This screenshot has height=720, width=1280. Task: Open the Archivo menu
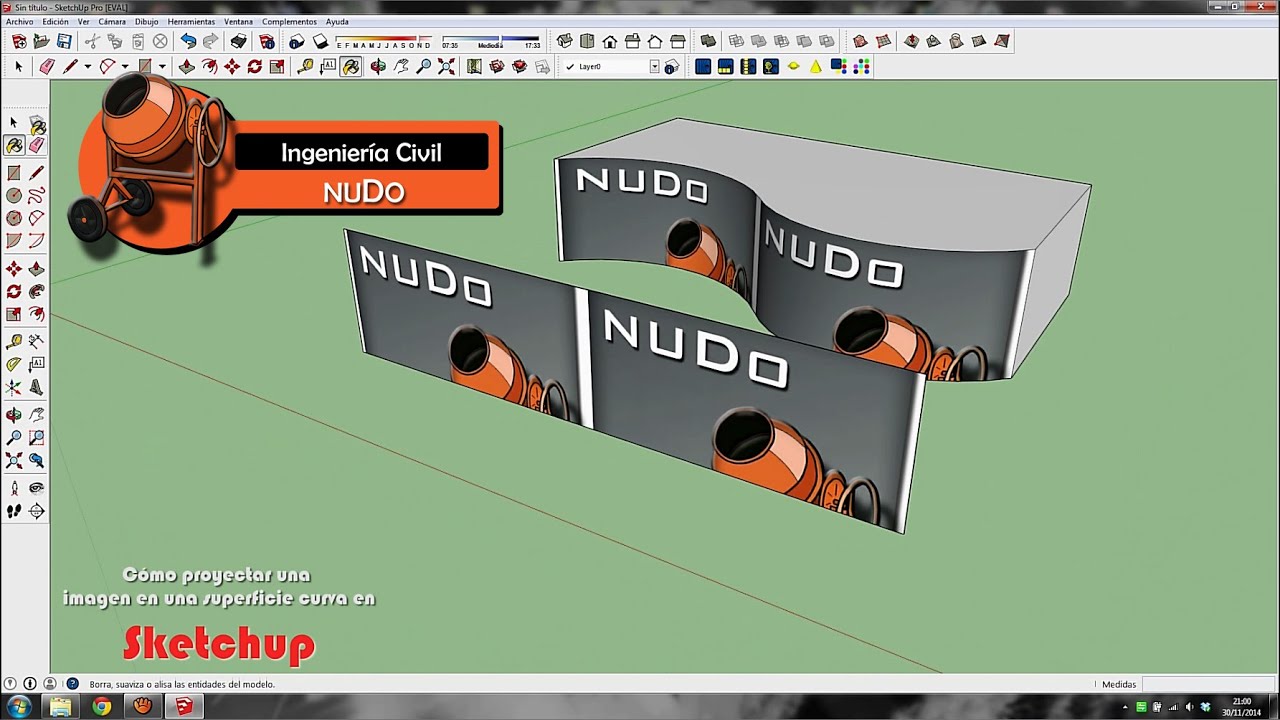(19, 21)
